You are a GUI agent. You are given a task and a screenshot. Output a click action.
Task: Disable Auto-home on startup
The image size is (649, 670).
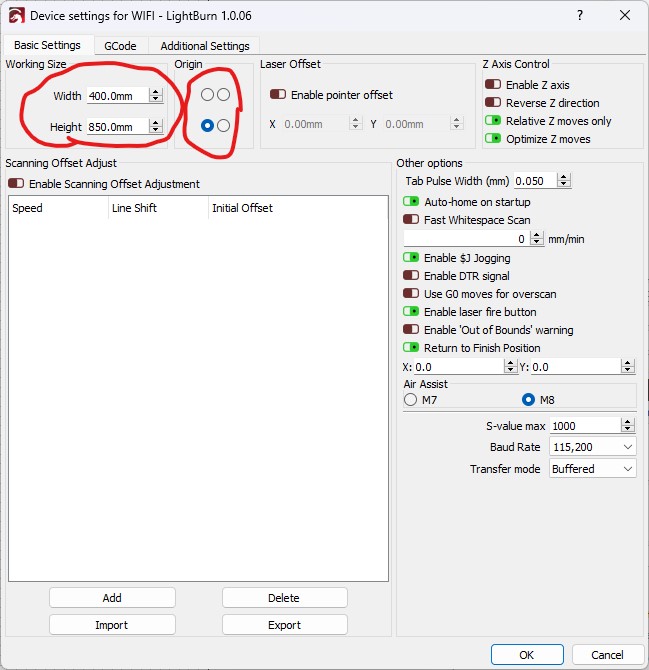tap(410, 202)
